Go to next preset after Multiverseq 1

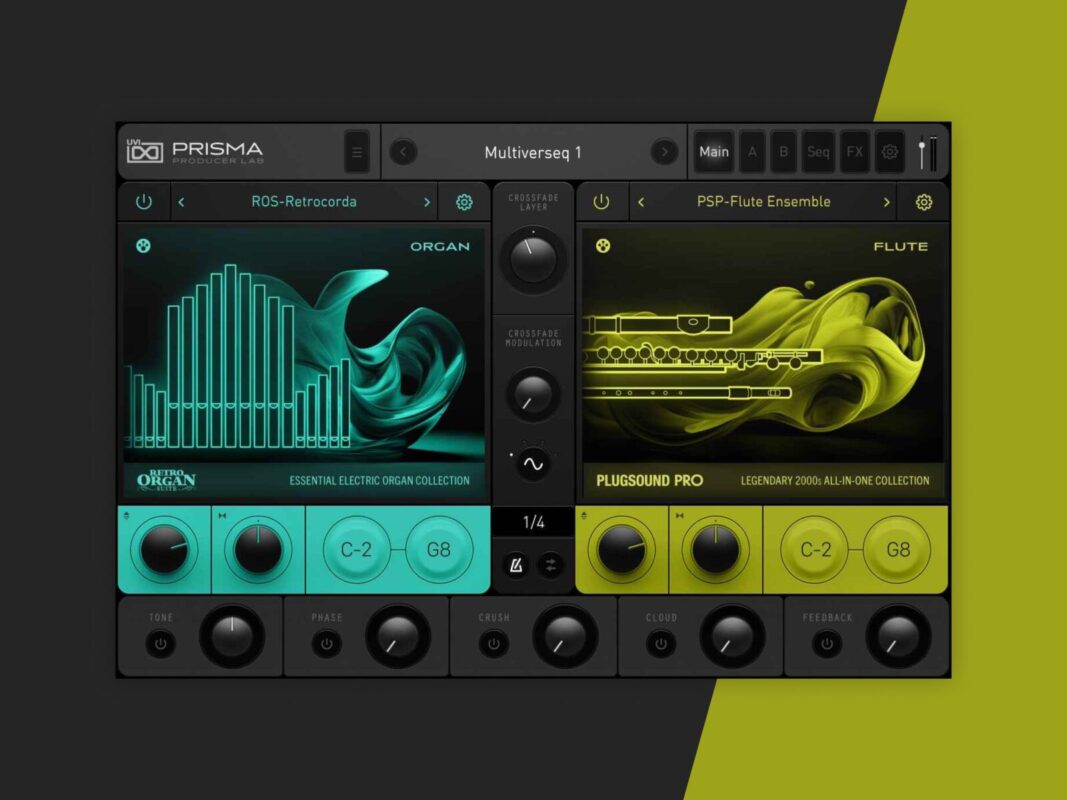[664, 152]
